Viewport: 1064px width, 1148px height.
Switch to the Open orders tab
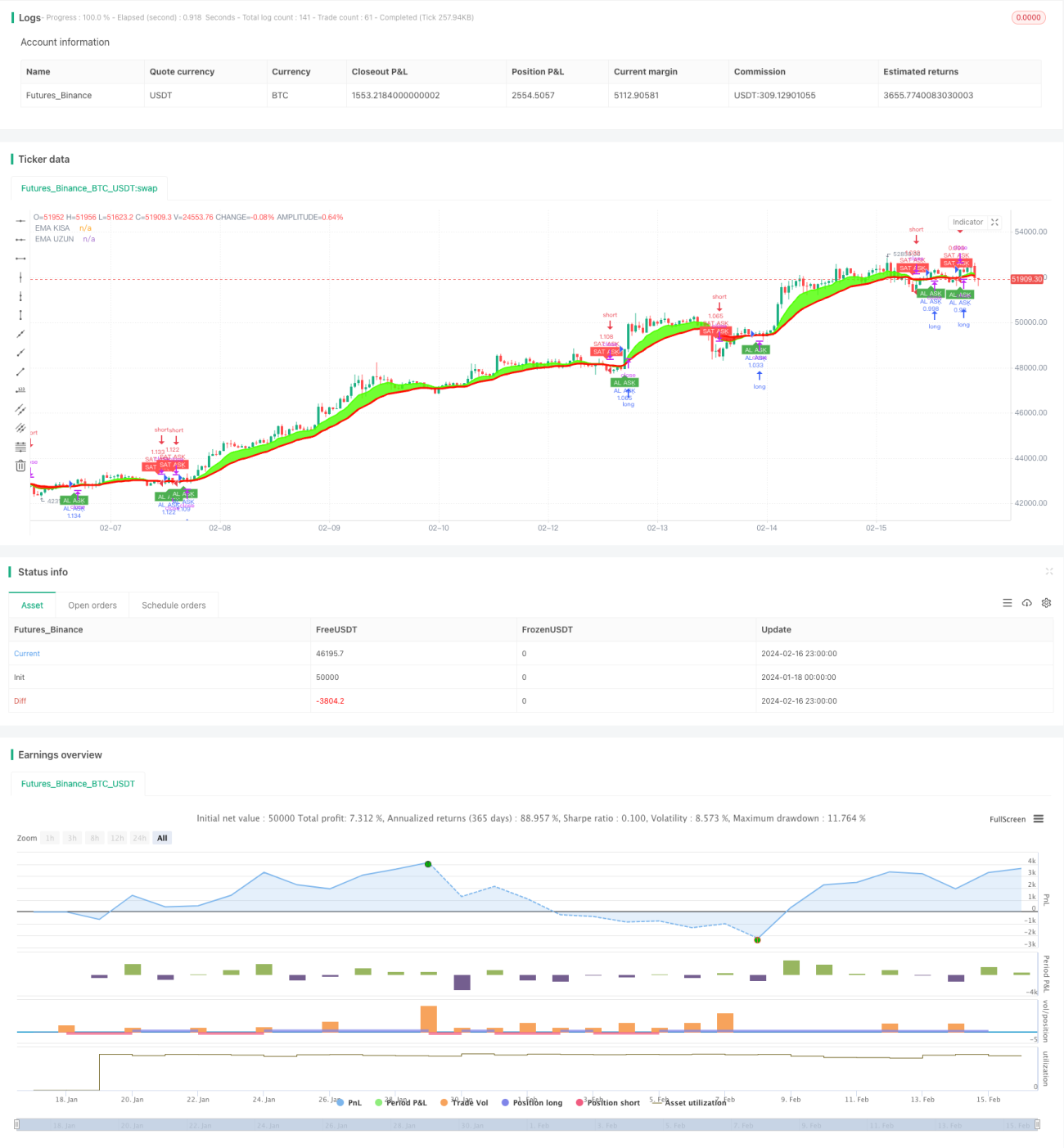point(92,606)
